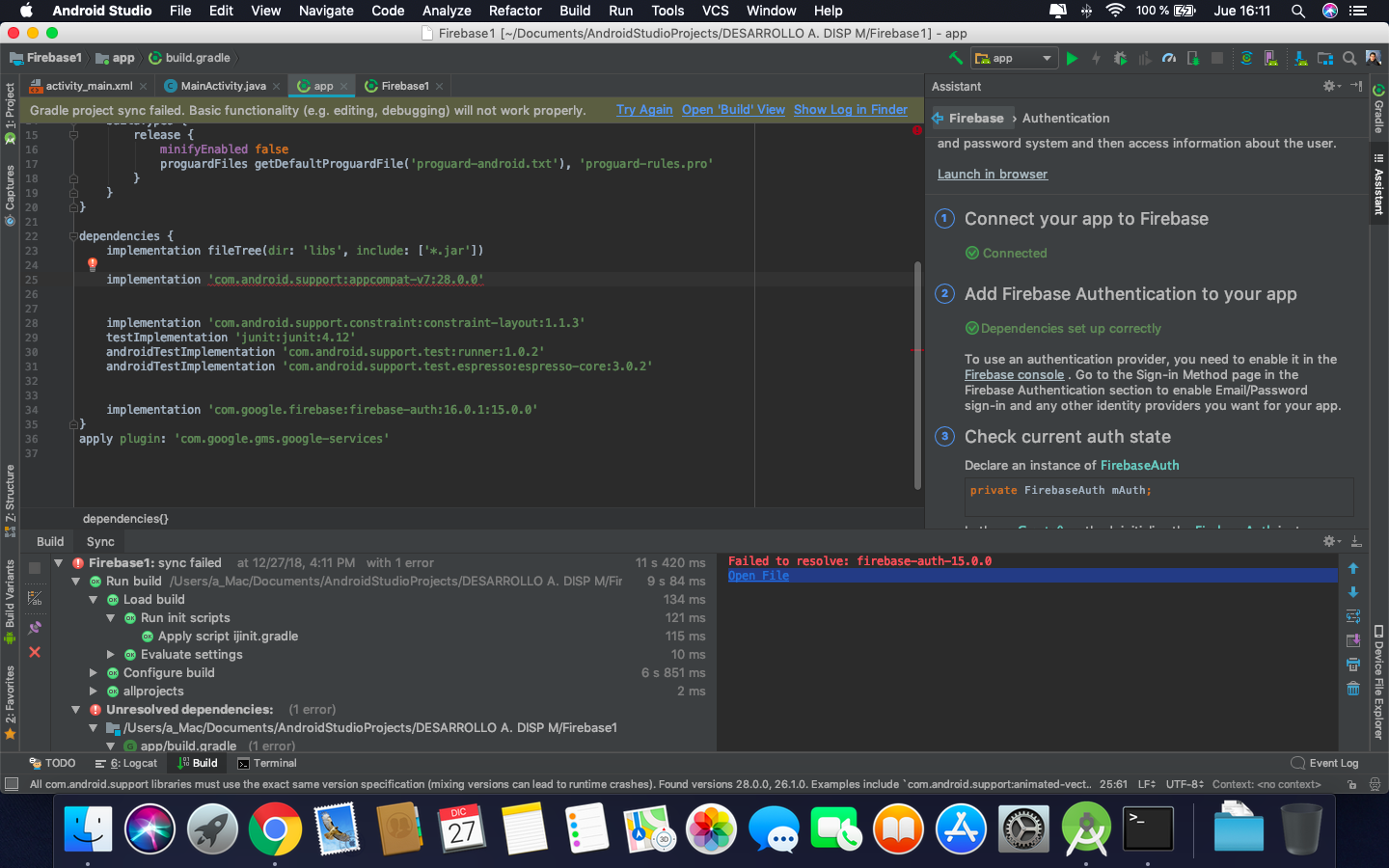Click Open File link in build output
Image resolution: width=1389 pixels, height=868 pixels.
(758, 575)
